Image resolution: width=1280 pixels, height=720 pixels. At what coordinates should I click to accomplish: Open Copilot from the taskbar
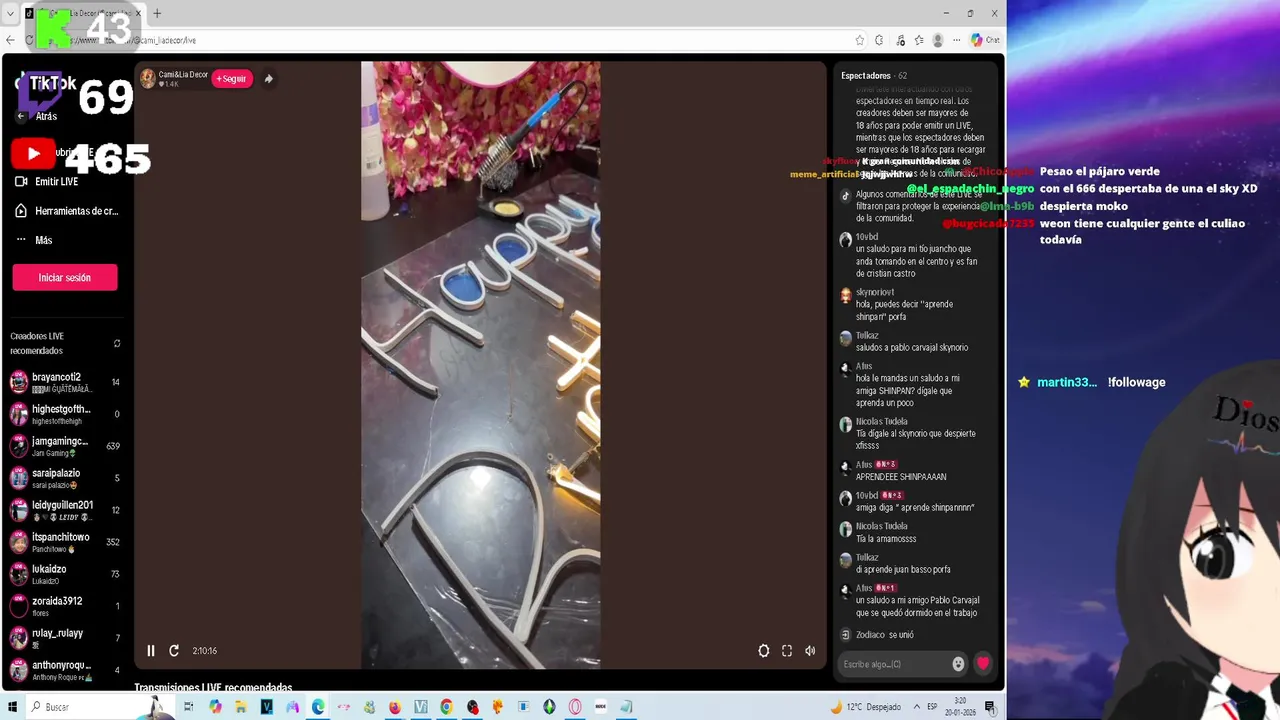coord(215,707)
